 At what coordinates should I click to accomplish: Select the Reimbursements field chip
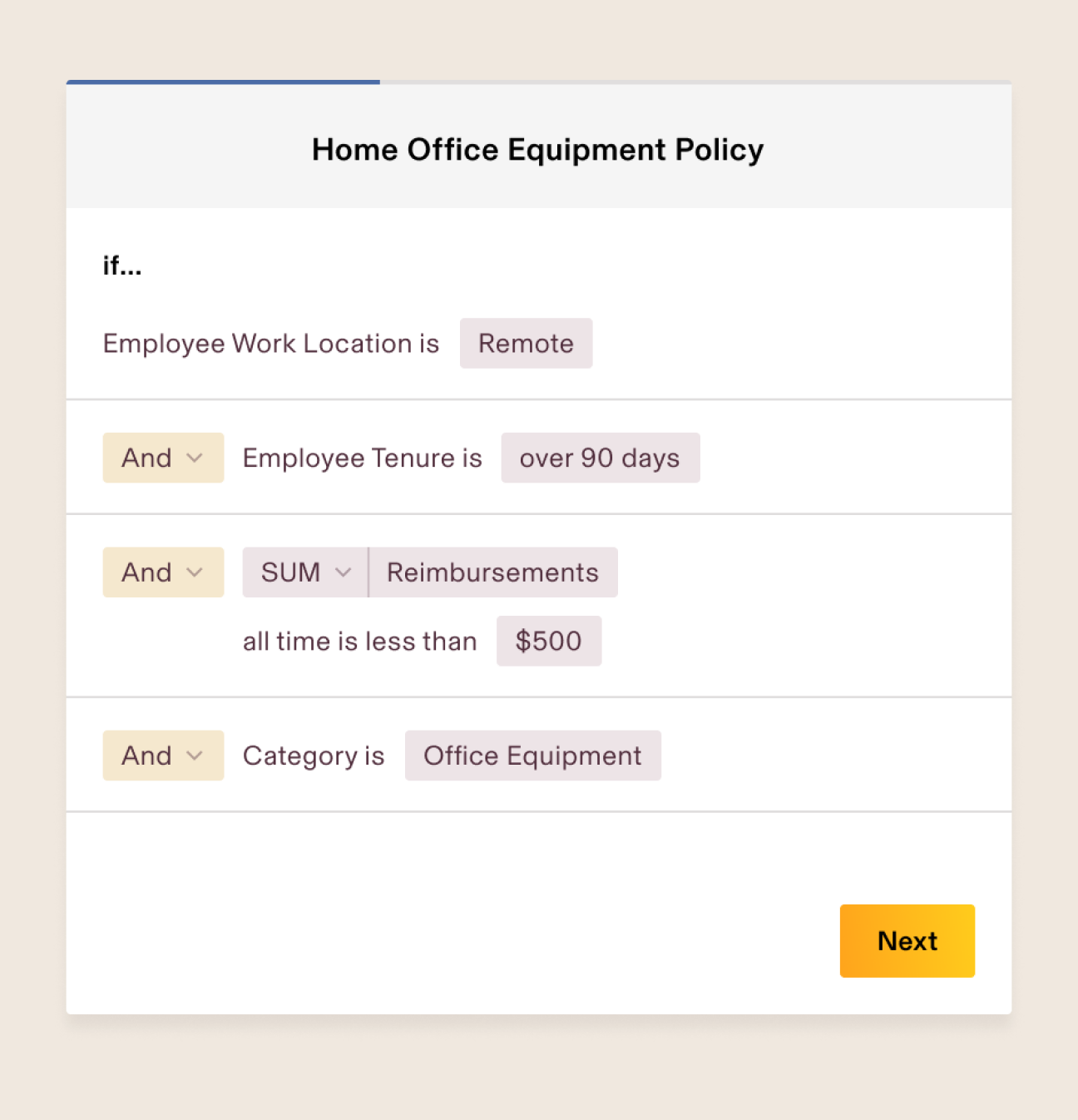pos(493,572)
